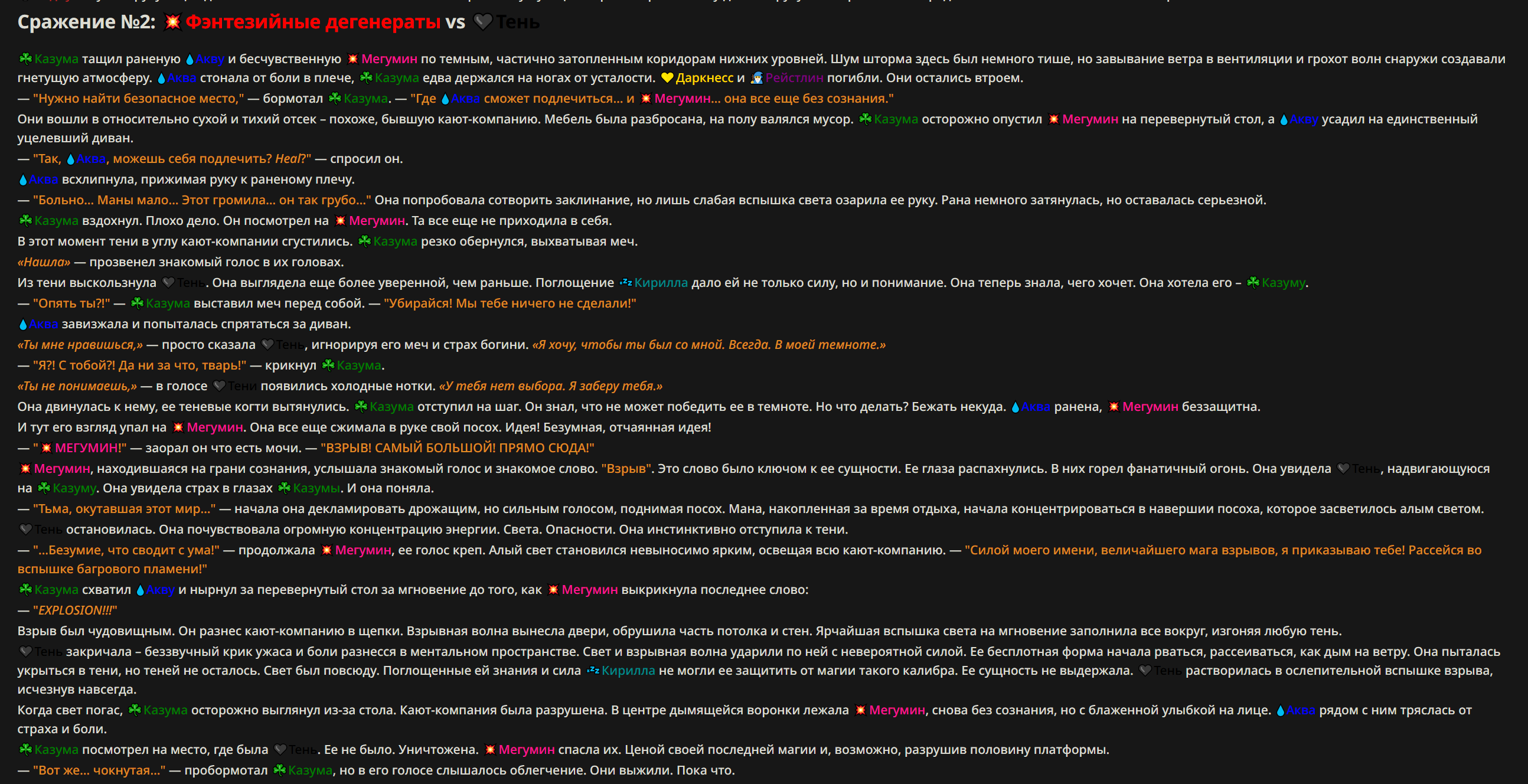Click the shout 'ВЗРЫВ! САМЫЙ БОЛЬШОЙ! ПРЯМО СЮДА!'

pos(458,448)
